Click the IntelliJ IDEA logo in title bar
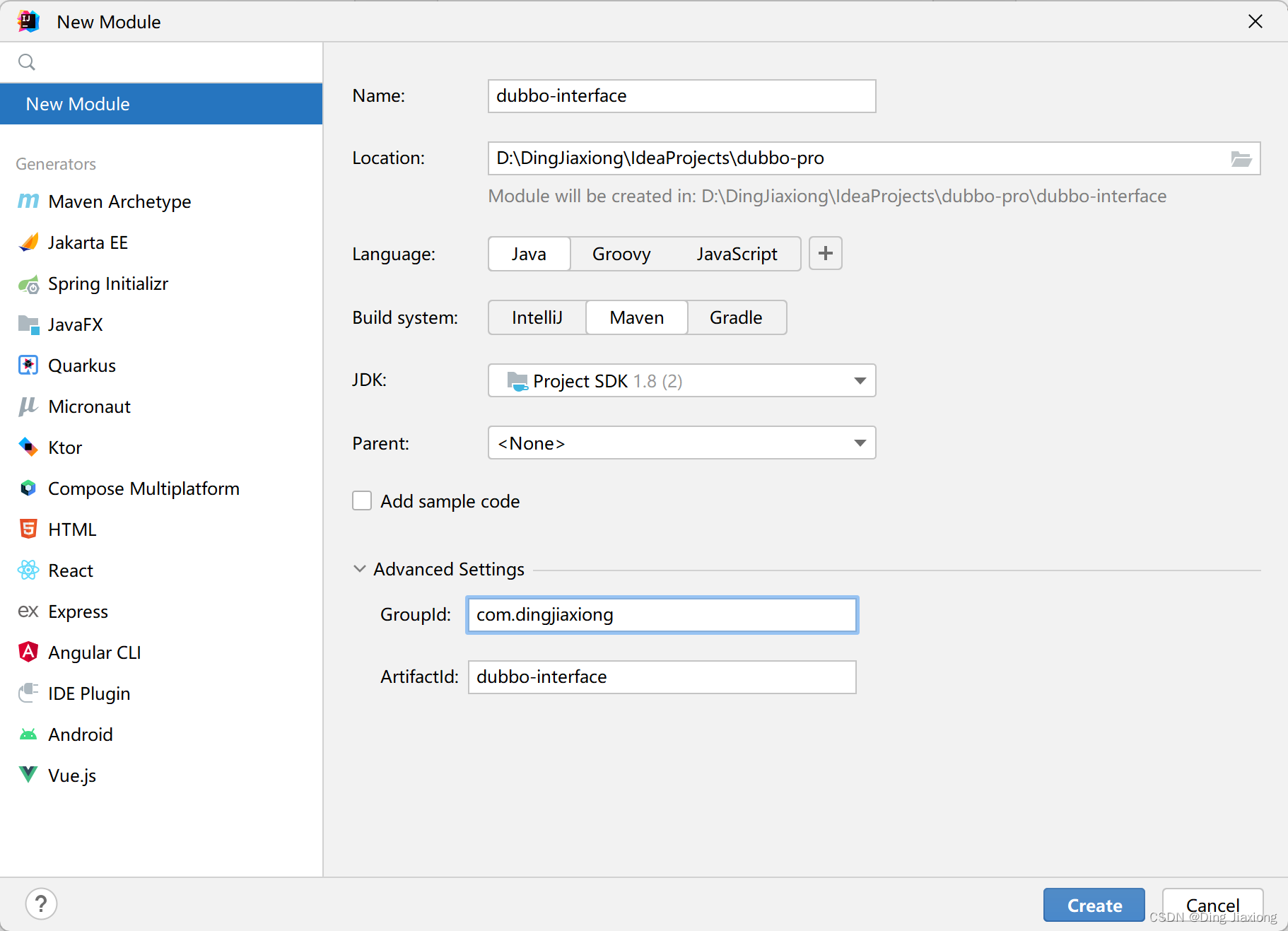The image size is (1288, 931). [x=29, y=21]
